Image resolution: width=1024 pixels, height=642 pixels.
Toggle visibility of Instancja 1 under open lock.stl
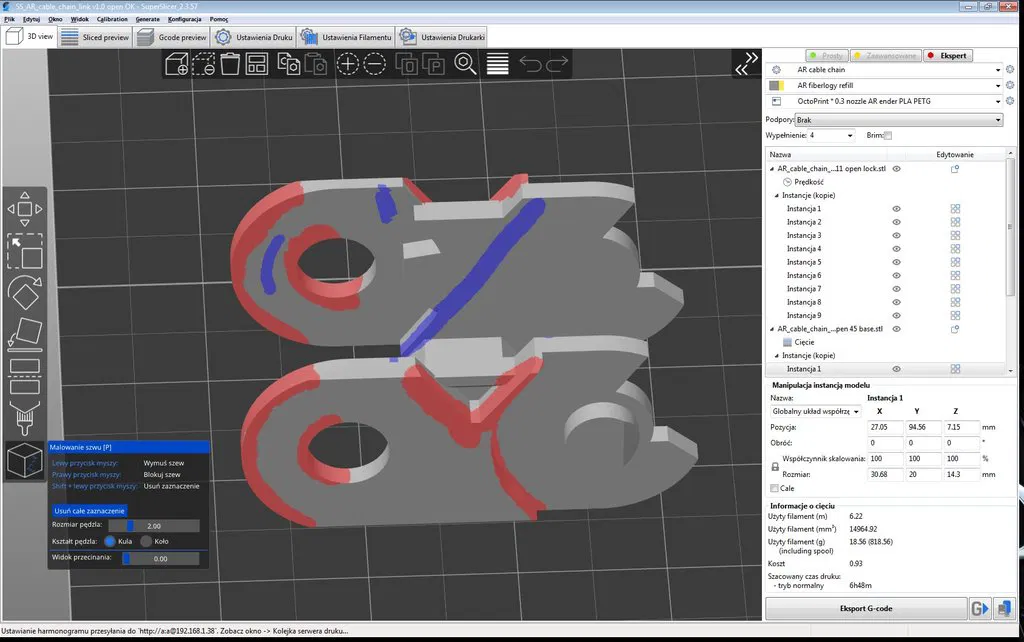pos(896,209)
